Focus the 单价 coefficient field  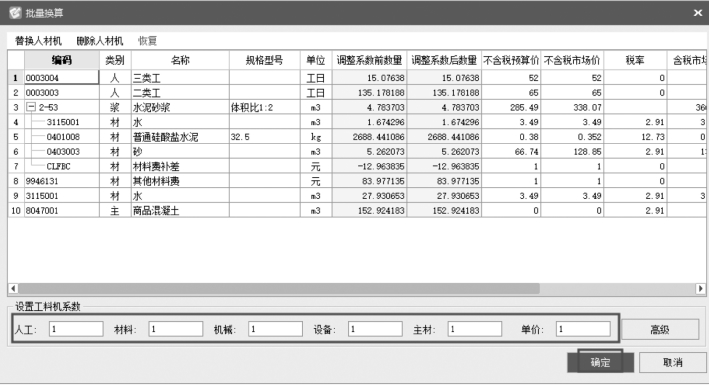click(x=583, y=329)
